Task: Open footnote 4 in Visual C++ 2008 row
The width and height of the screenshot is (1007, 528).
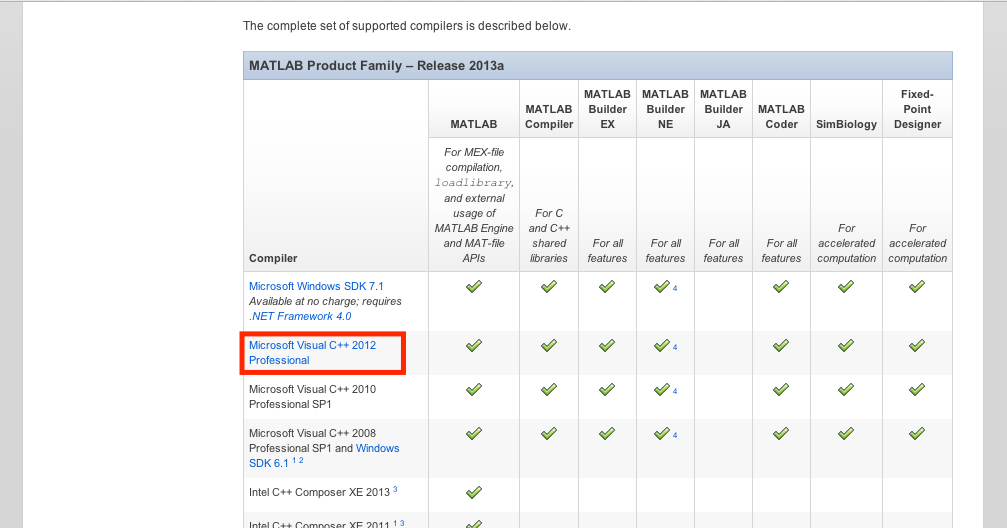Action: (675, 435)
